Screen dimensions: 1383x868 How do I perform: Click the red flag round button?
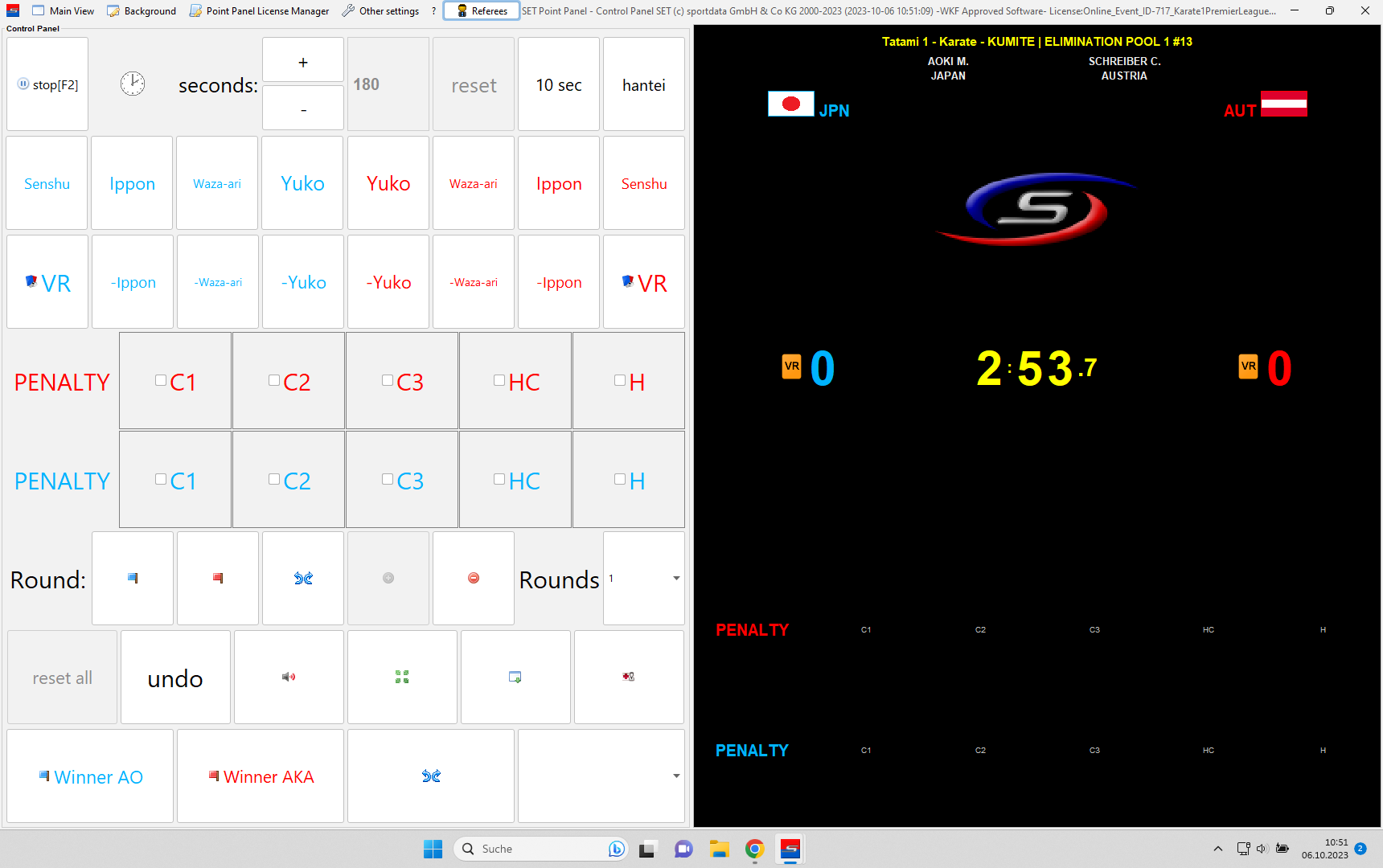218,578
